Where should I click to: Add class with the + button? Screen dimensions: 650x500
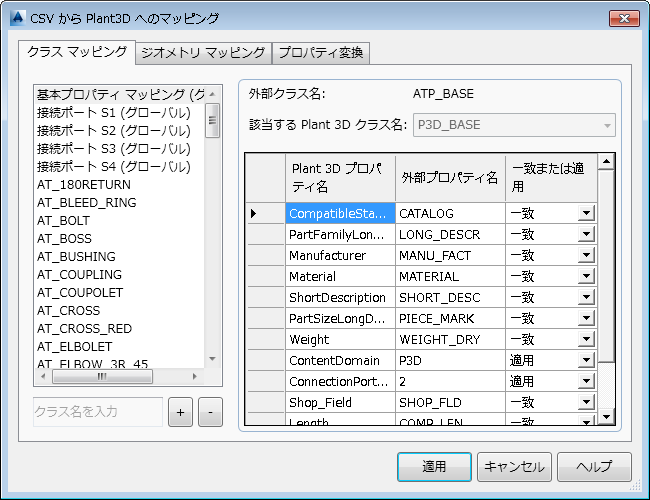coord(180,412)
